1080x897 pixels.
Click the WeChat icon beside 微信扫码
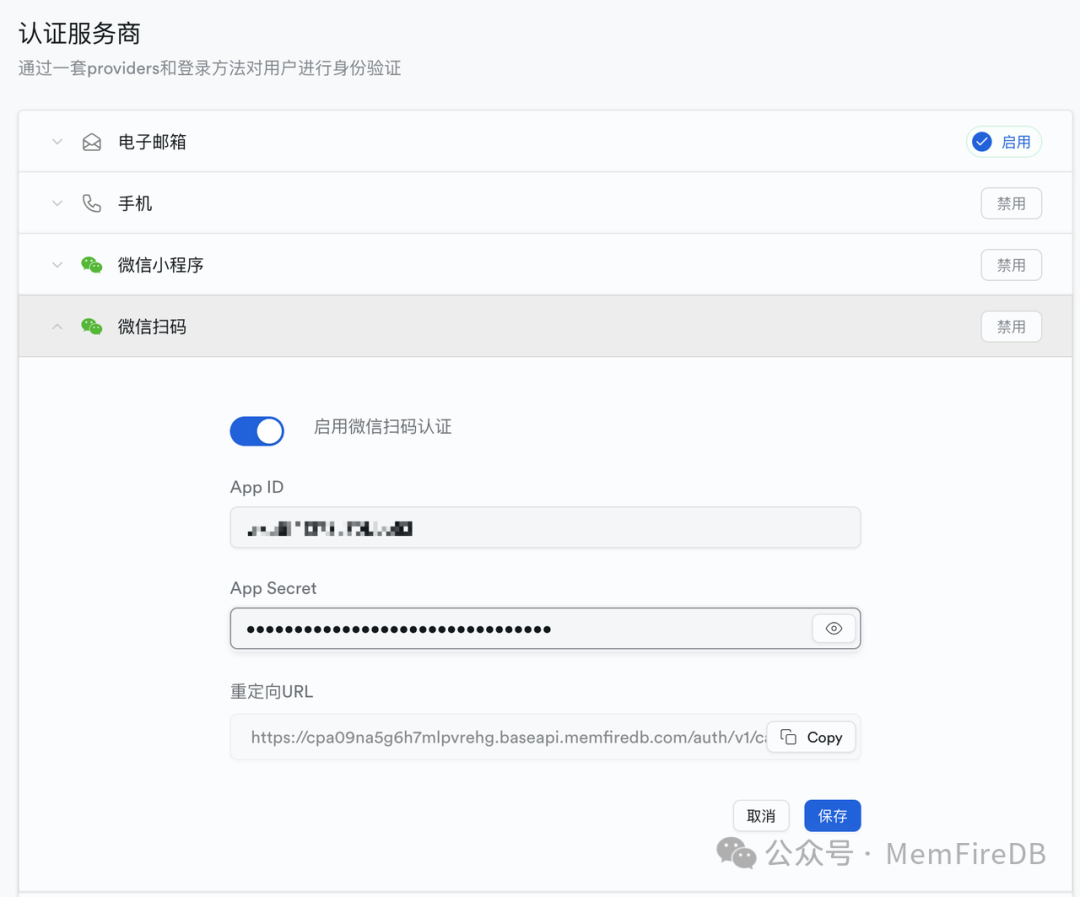92,326
